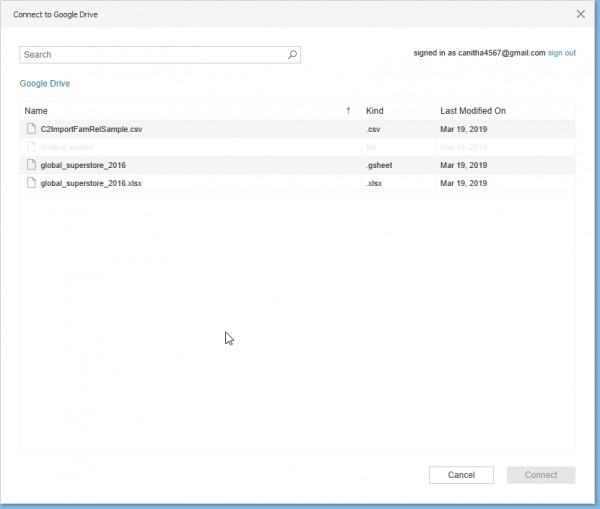Select the C2ImportFamRelSample.csv file name

[x=91, y=129]
